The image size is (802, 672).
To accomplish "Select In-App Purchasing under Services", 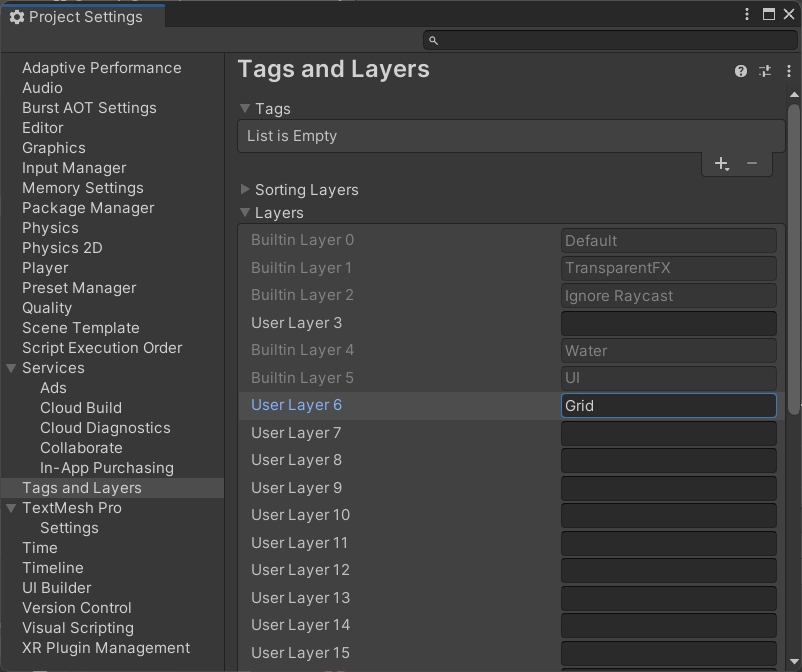I will click(107, 467).
